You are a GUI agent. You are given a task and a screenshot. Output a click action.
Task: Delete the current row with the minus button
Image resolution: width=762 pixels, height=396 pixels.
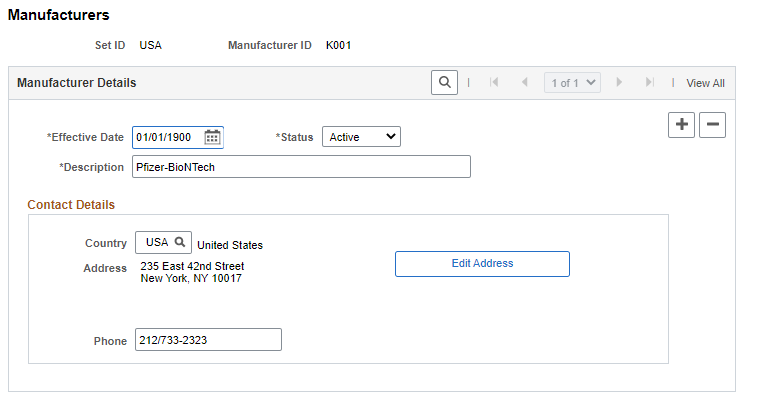[712, 125]
